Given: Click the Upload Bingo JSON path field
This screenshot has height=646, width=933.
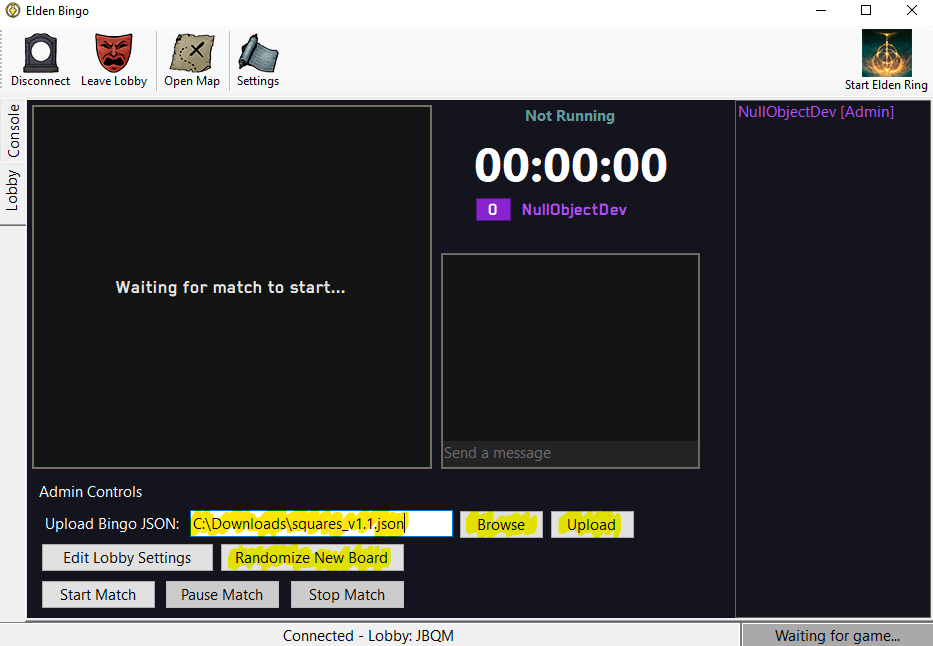Looking at the screenshot, I should click(321, 524).
